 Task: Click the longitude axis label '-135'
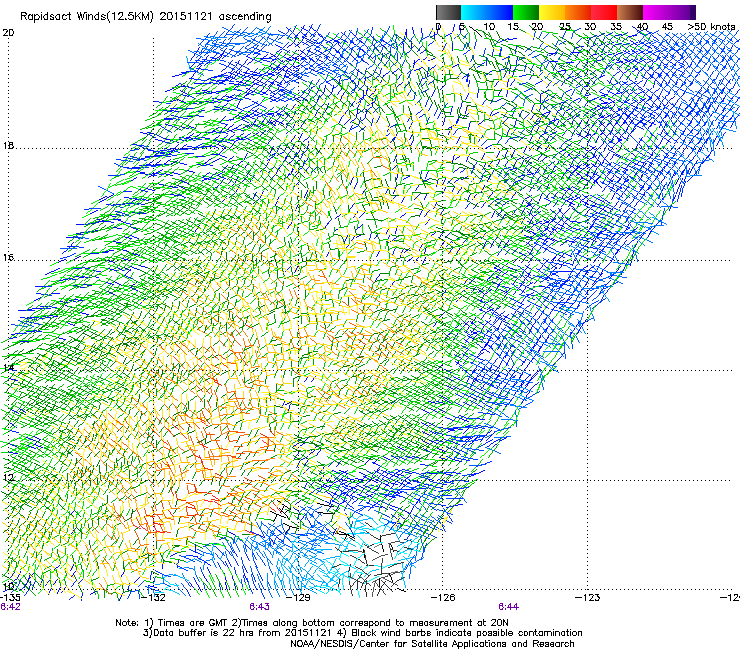(10, 598)
